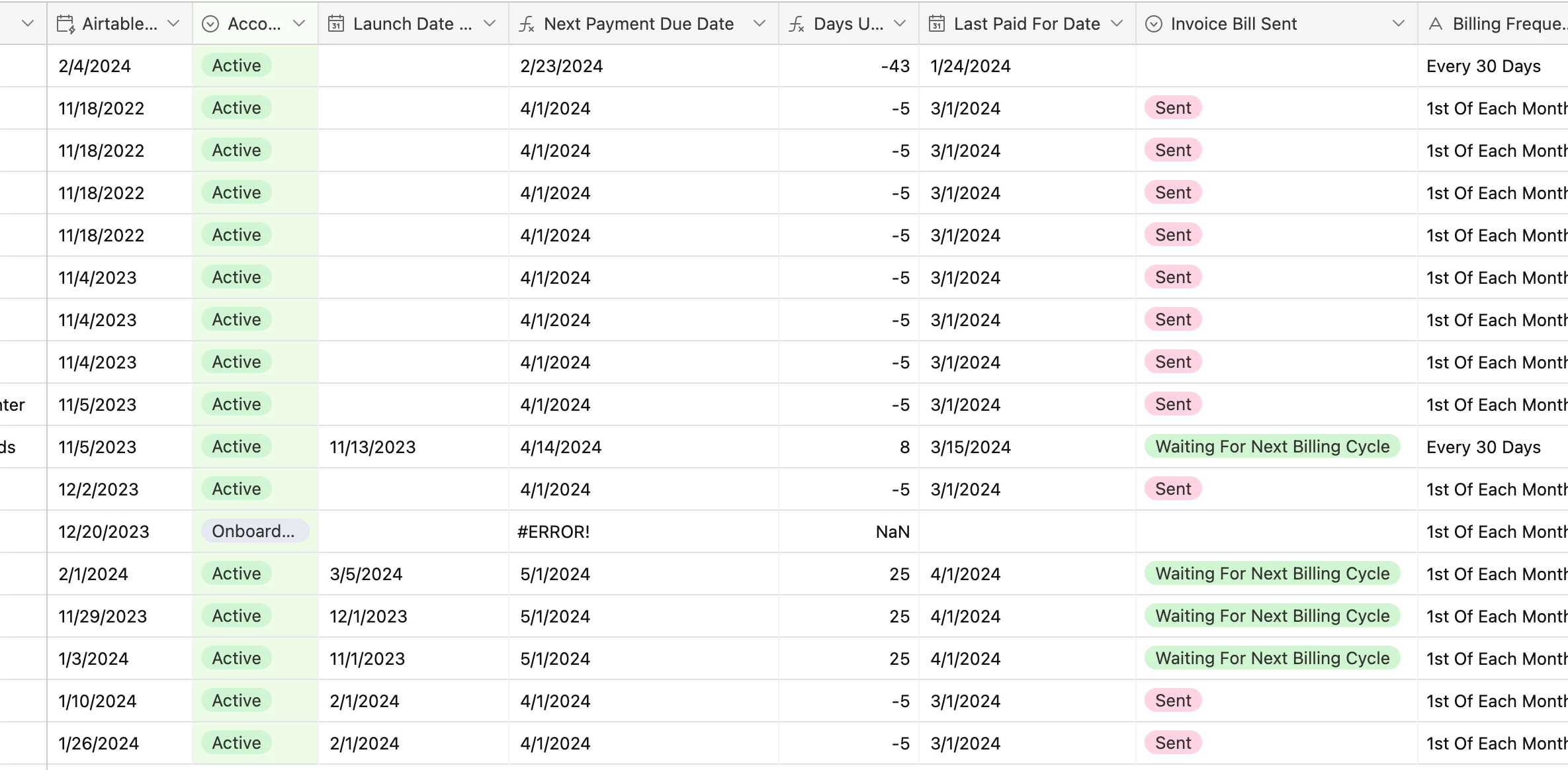Open the Next Payment Due Date column dropdown
The width and height of the screenshot is (1568, 770).
[x=760, y=24]
